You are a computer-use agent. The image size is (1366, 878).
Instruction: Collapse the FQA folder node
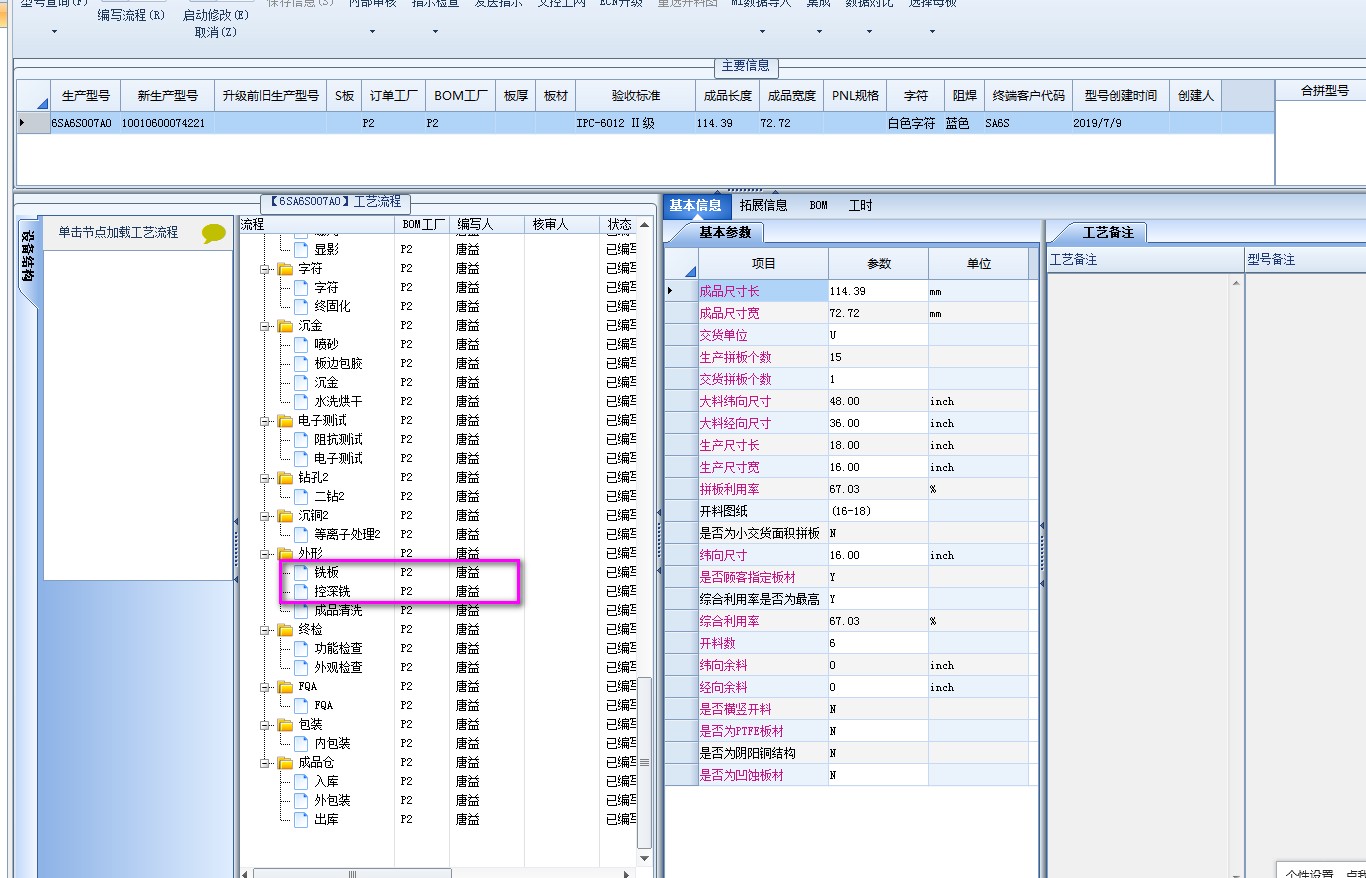tap(266, 687)
